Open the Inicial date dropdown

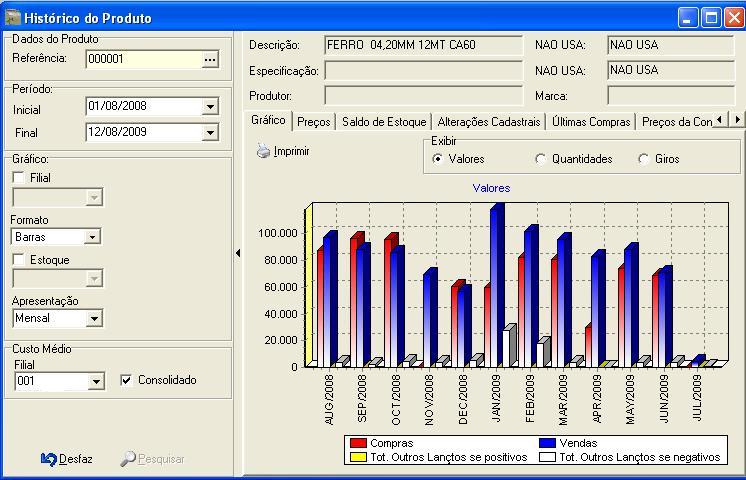pos(210,107)
